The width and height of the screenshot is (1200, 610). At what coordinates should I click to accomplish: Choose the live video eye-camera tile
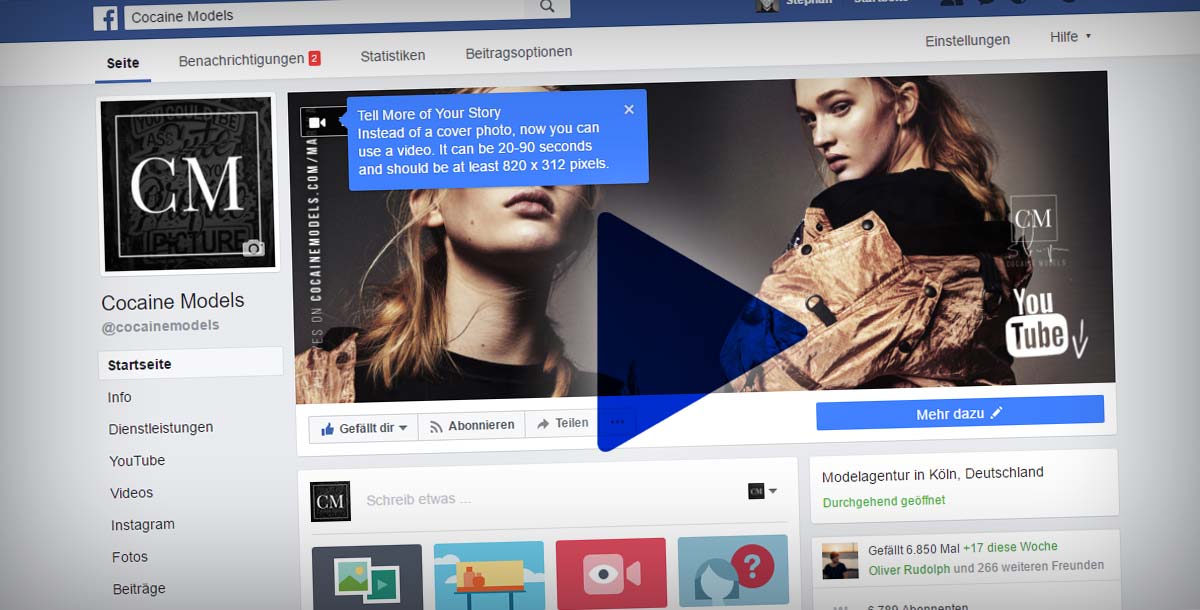[x=611, y=573]
